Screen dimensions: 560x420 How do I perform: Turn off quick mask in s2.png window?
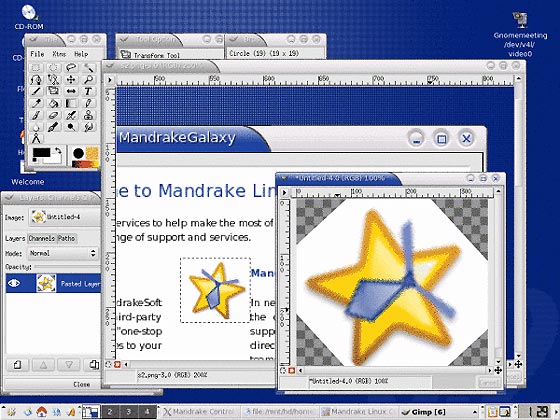tap(109, 365)
